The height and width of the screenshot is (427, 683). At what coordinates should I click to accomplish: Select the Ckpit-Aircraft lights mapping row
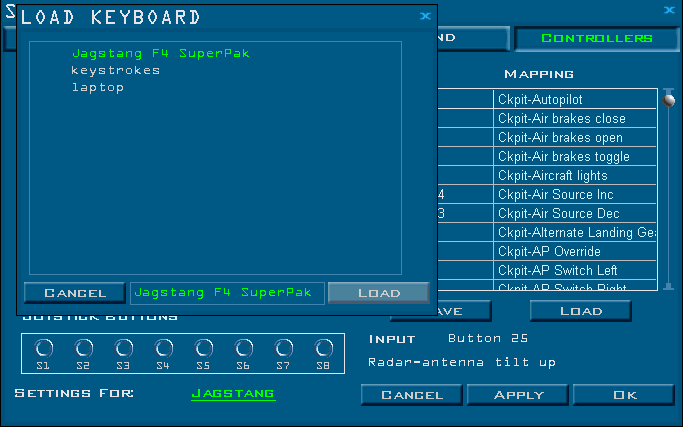(575, 176)
